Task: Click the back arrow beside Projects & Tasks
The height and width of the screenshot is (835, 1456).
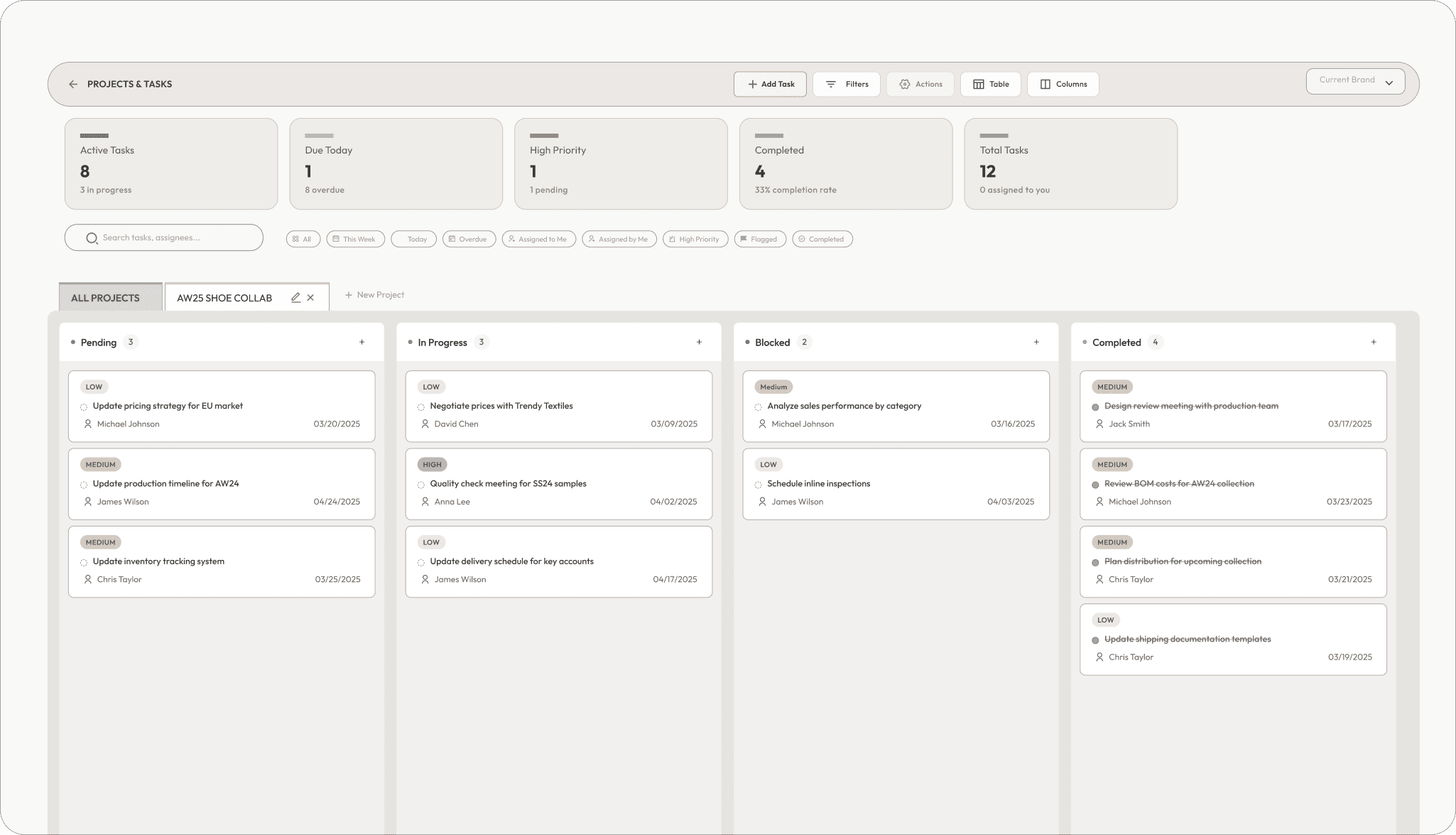Action: point(73,84)
